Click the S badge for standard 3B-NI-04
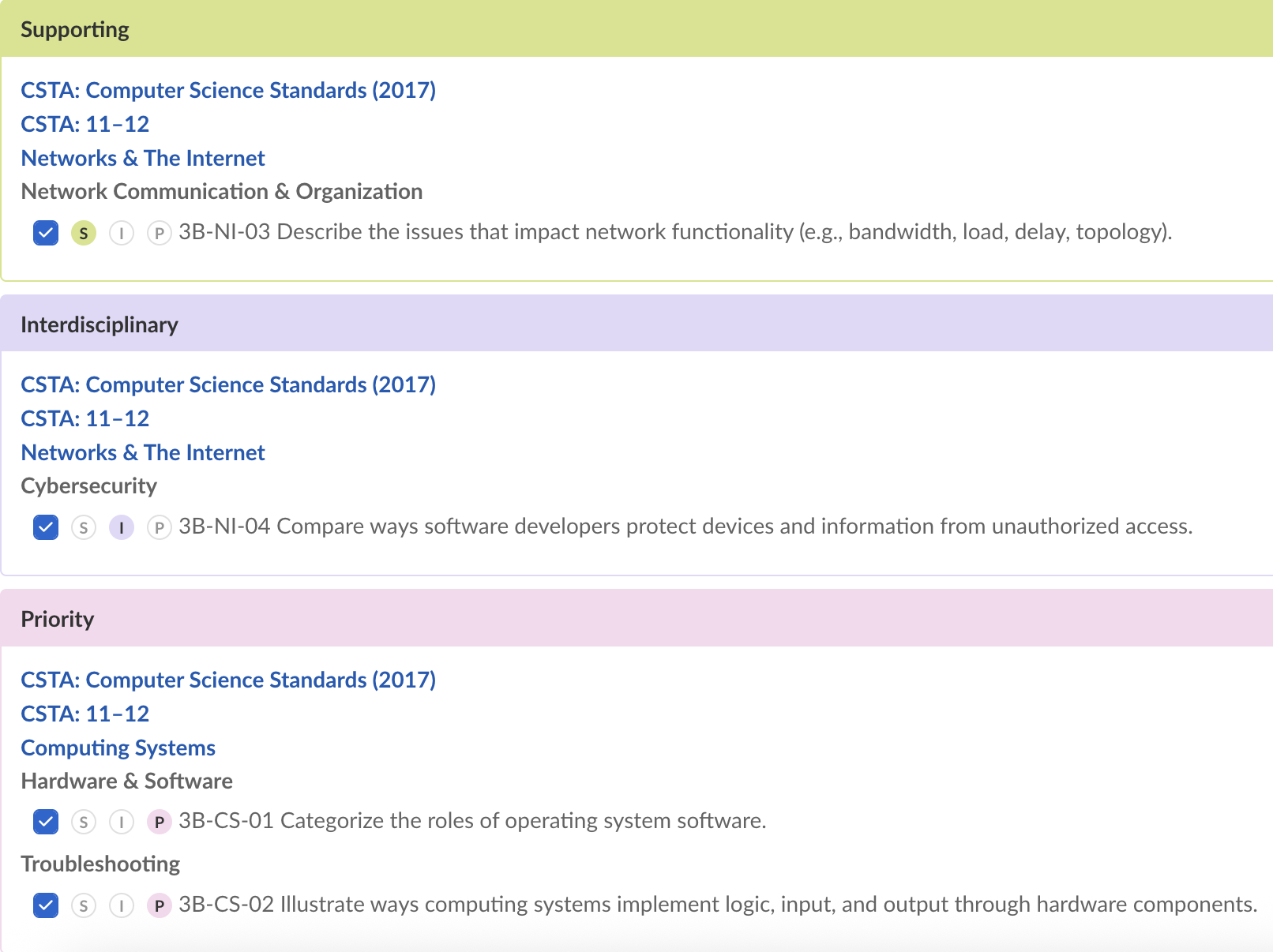Screen dimensions: 1273x952 coord(84,527)
